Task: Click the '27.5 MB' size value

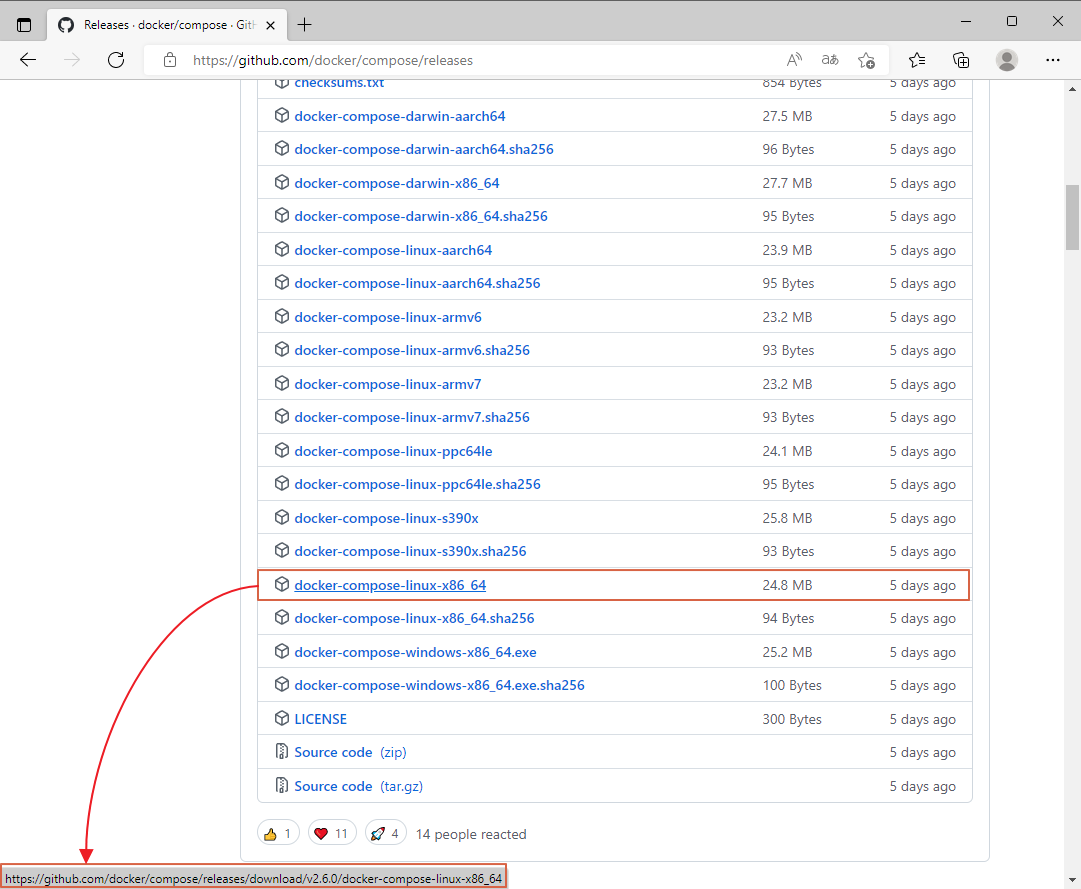Action: point(787,116)
